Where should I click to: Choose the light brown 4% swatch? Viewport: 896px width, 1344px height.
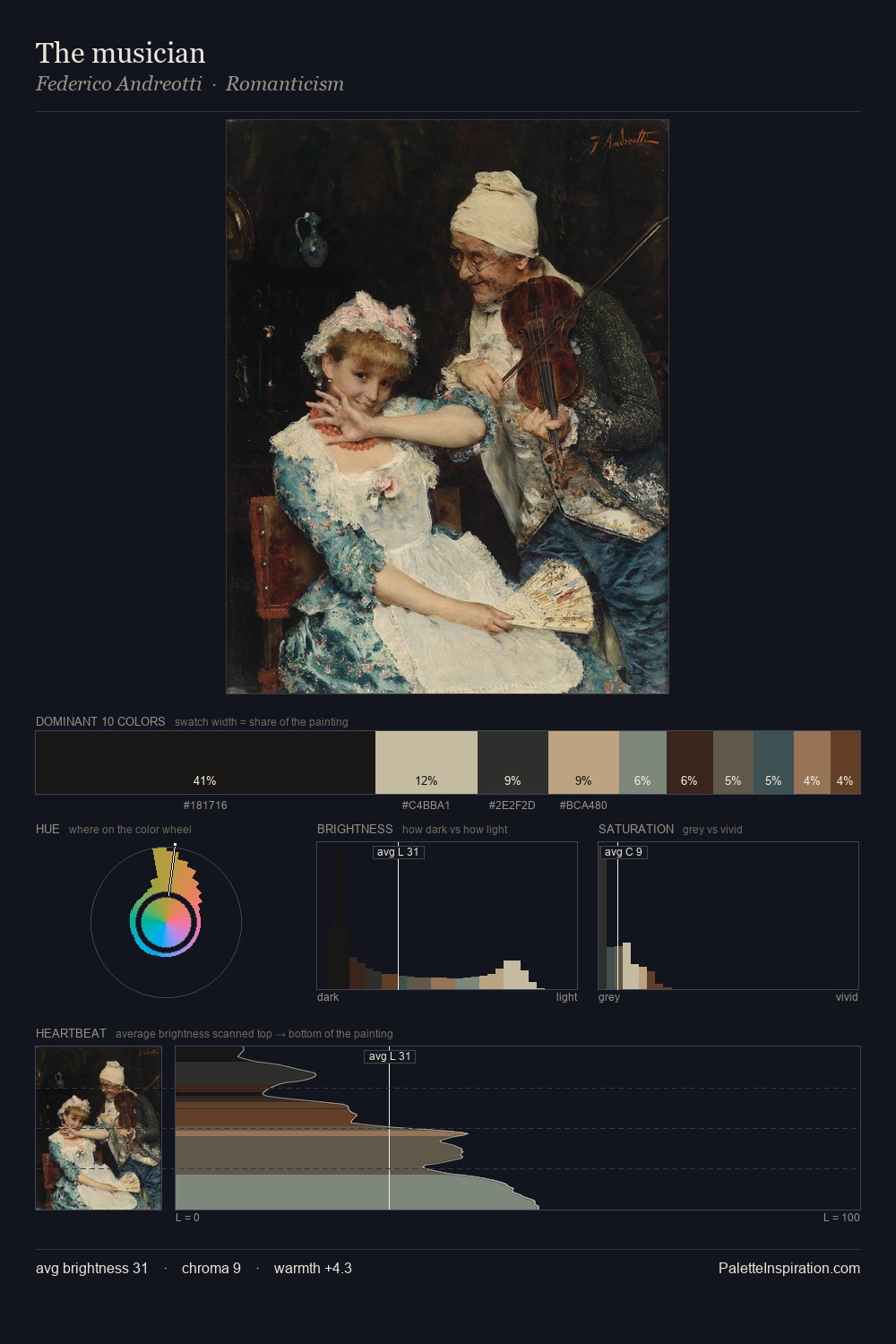click(x=812, y=762)
